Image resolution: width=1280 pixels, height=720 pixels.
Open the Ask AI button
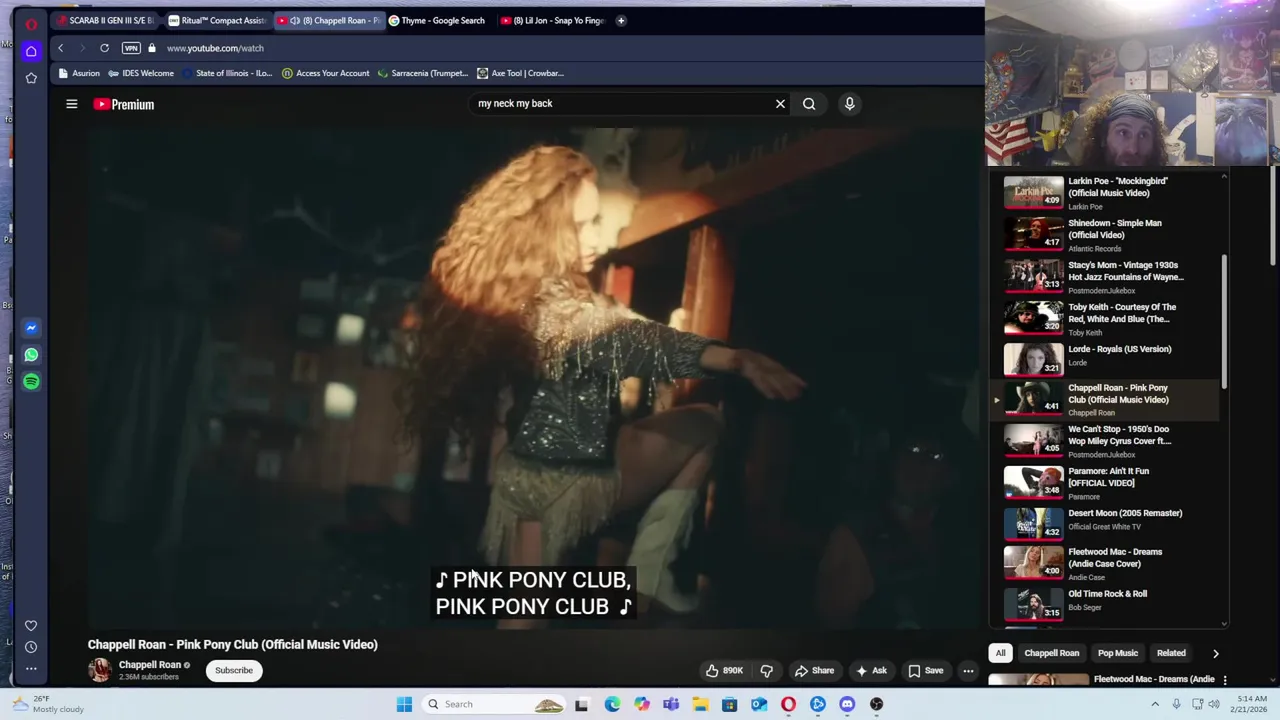(870, 671)
